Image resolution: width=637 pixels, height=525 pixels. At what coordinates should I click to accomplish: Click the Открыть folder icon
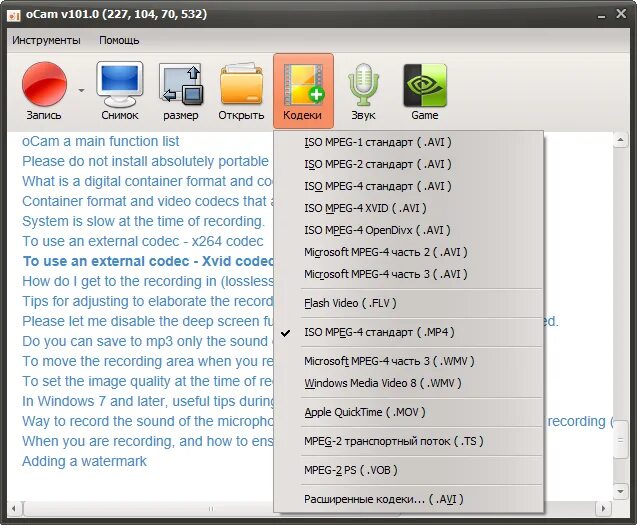pos(241,90)
